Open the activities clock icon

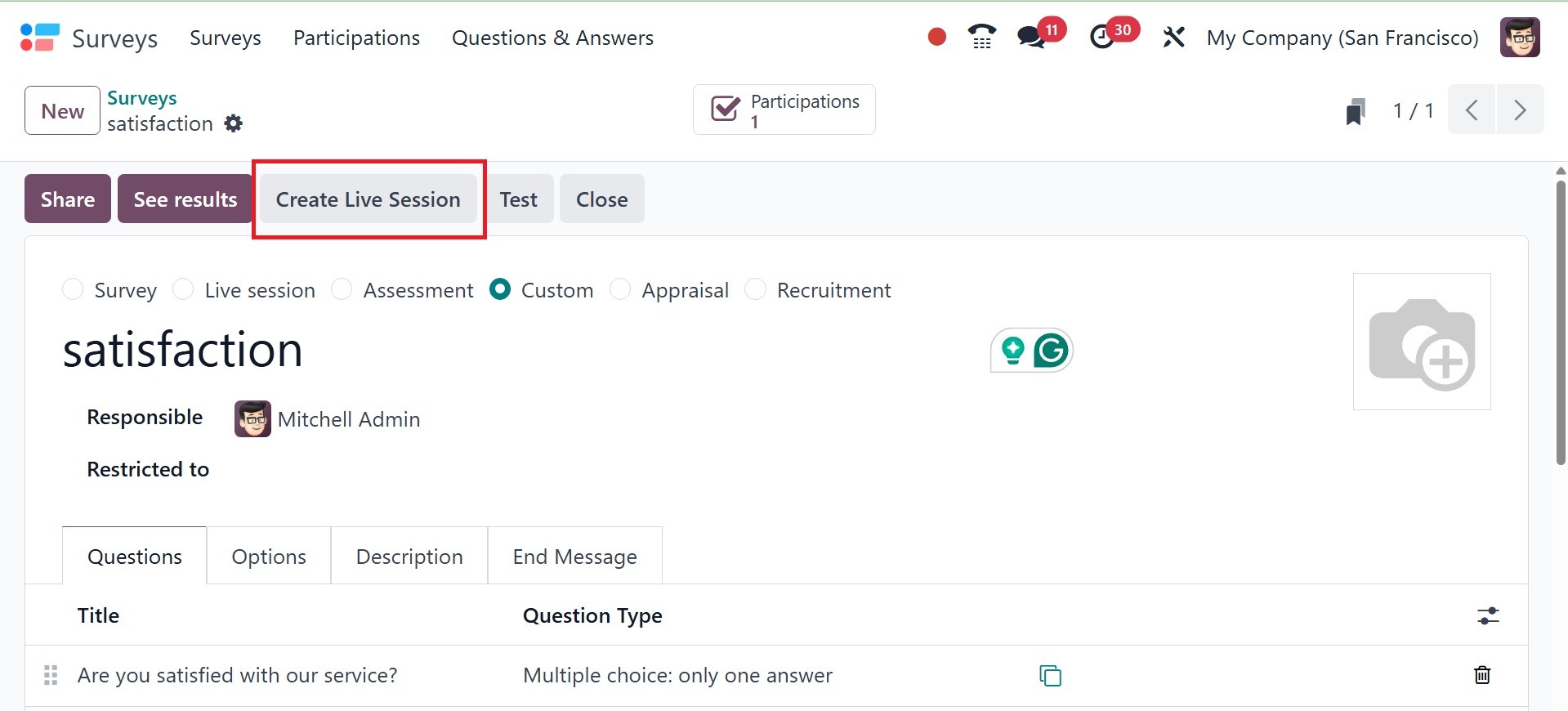[1102, 38]
